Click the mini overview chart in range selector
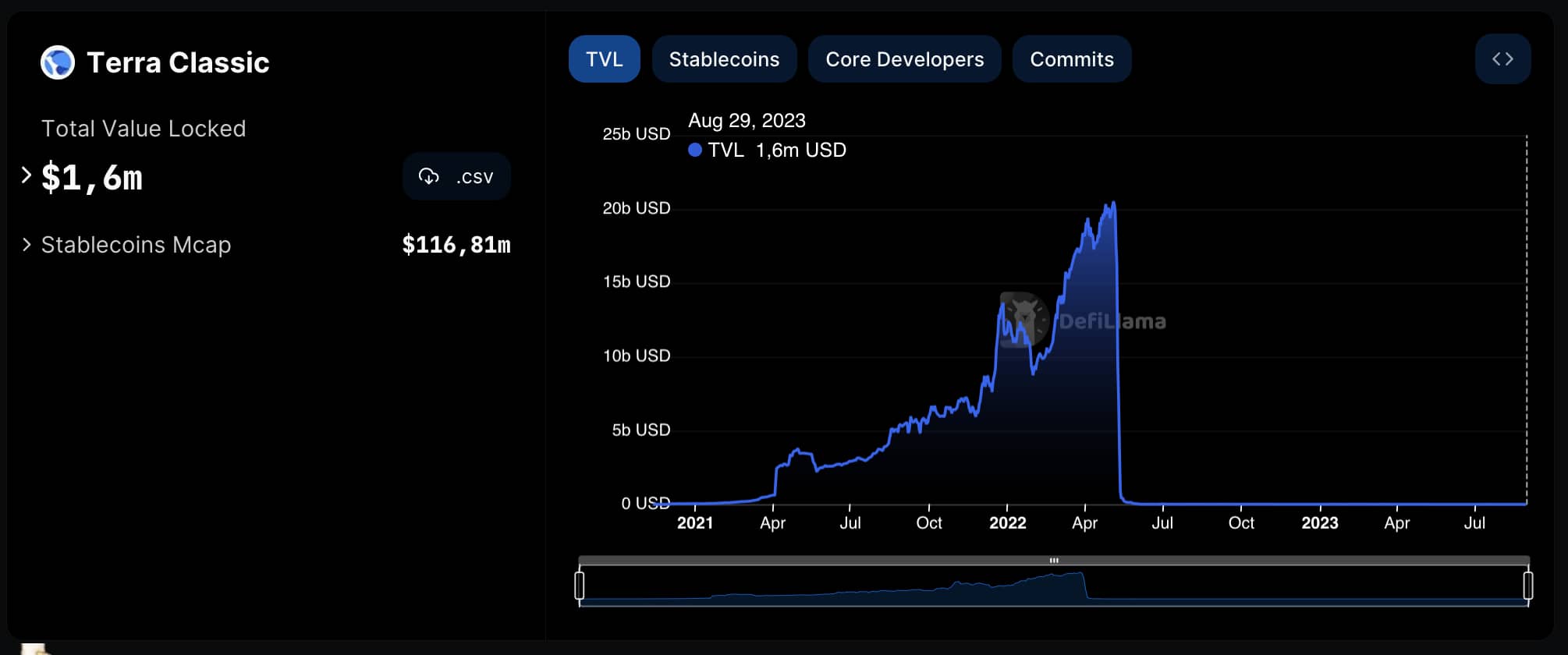 click(1054, 586)
